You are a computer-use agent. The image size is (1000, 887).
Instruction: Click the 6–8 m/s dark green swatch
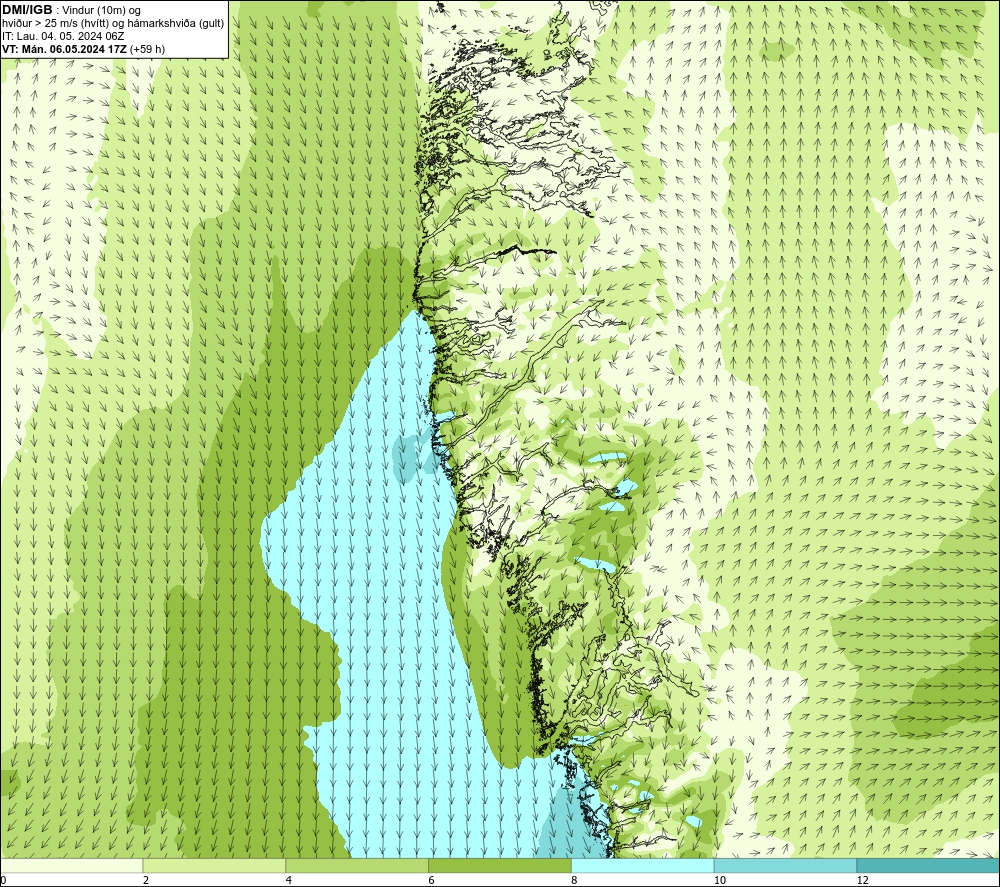point(499,865)
